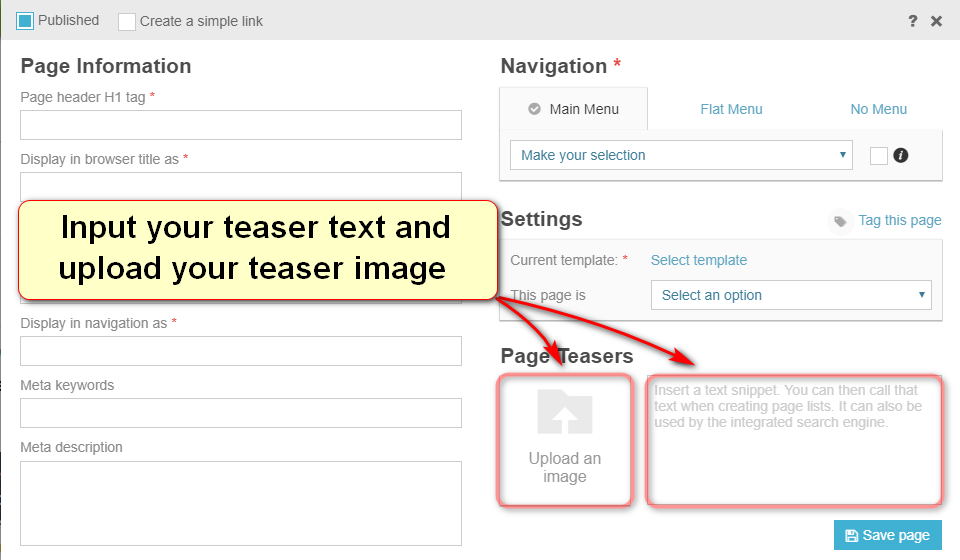Image resolution: width=960 pixels, height=560 pixels.
Task: Switch to the No Menu tab
Action: click(879, 109)
